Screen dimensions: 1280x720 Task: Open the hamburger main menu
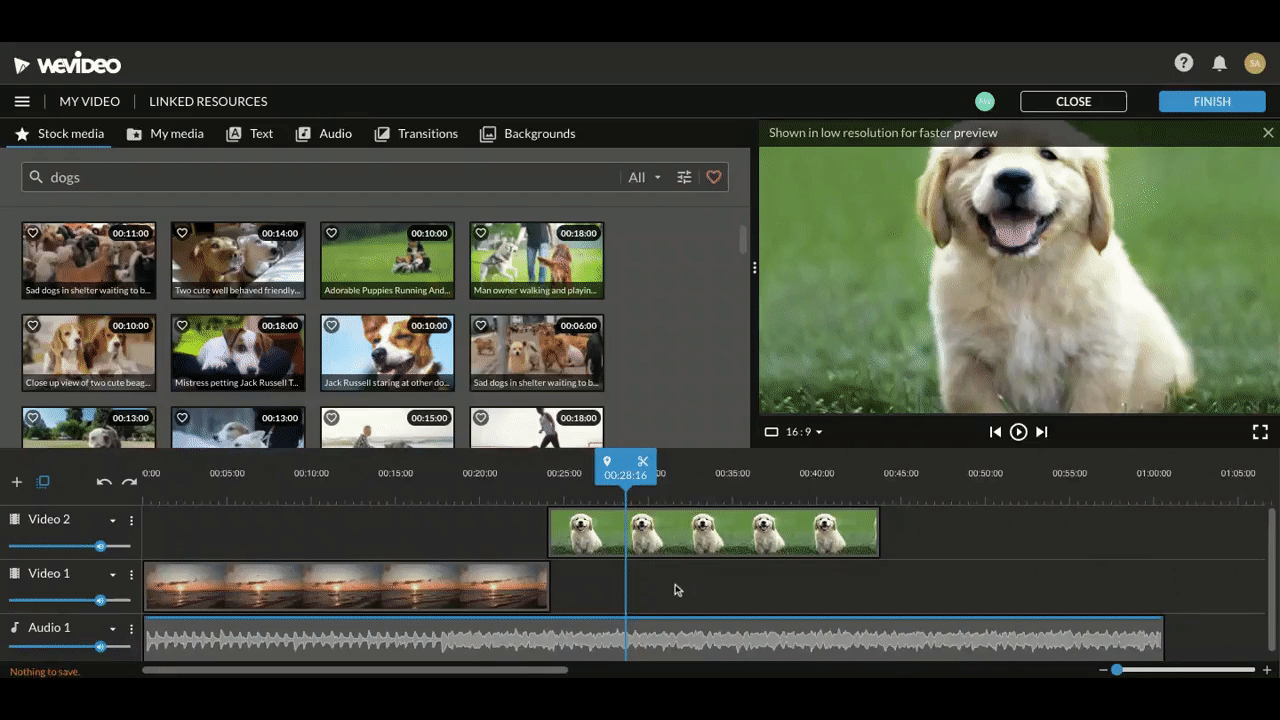[22, 101]
